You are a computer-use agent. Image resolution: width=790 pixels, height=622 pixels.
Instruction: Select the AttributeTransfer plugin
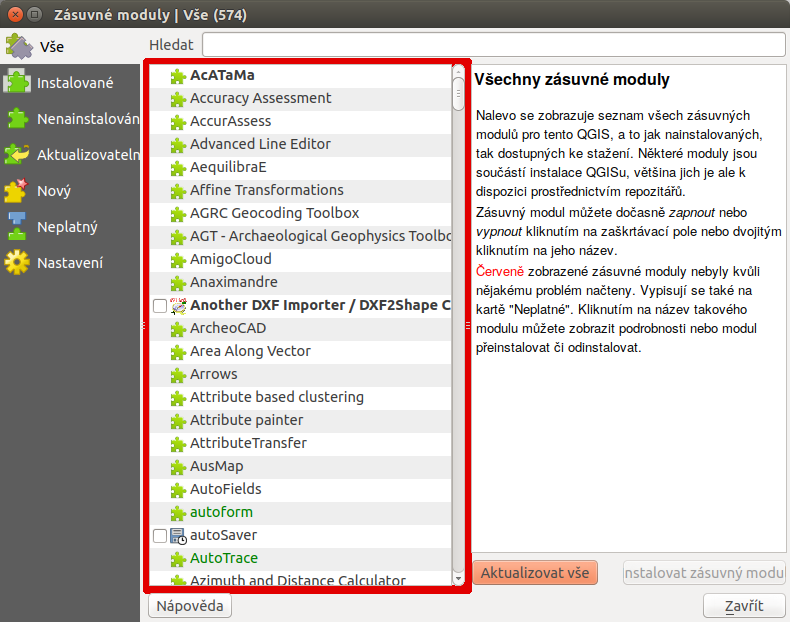pos(300,443)
